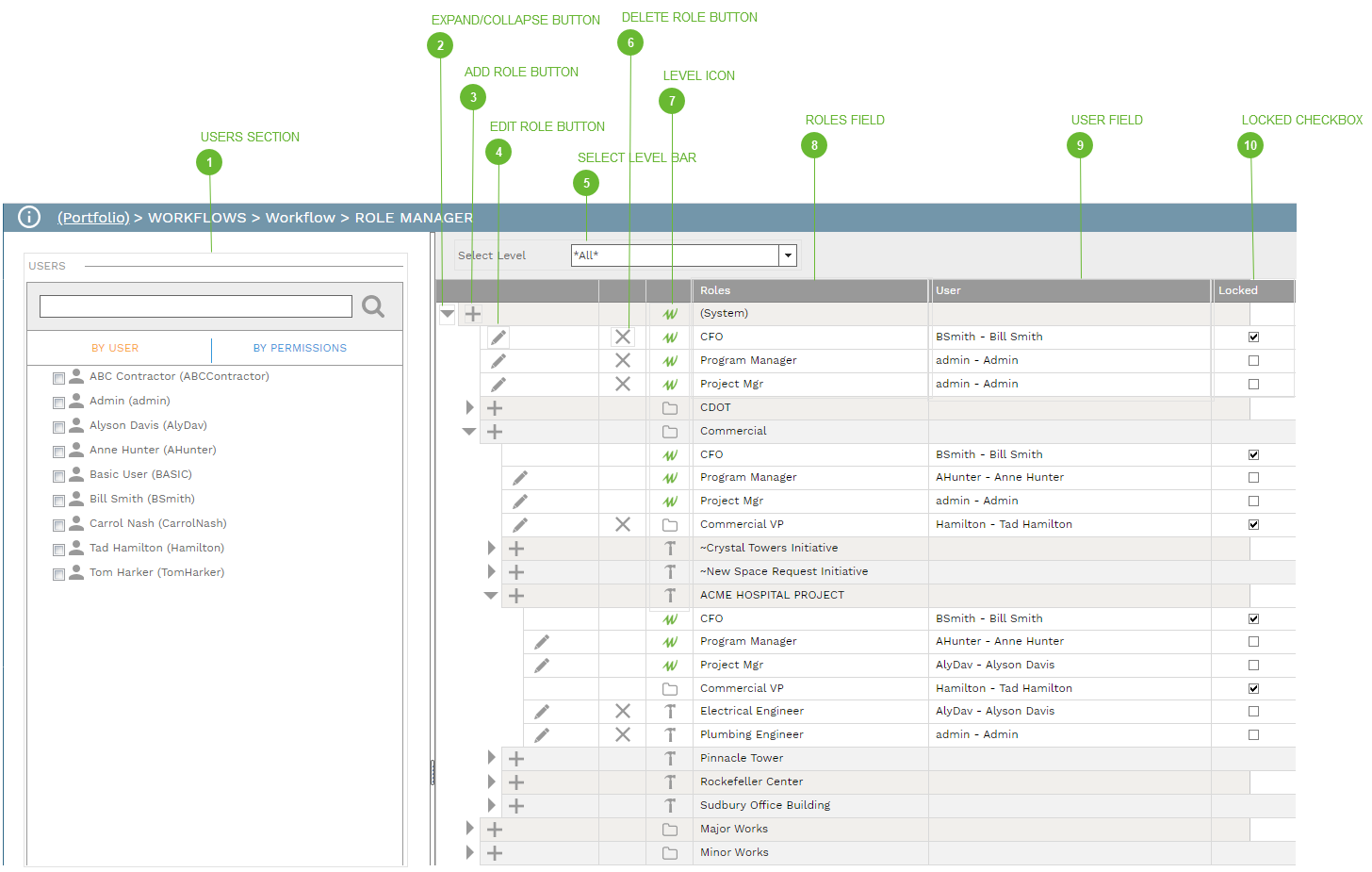Switch to BY USER tab

pyautogui.click(x=115, y=349)
